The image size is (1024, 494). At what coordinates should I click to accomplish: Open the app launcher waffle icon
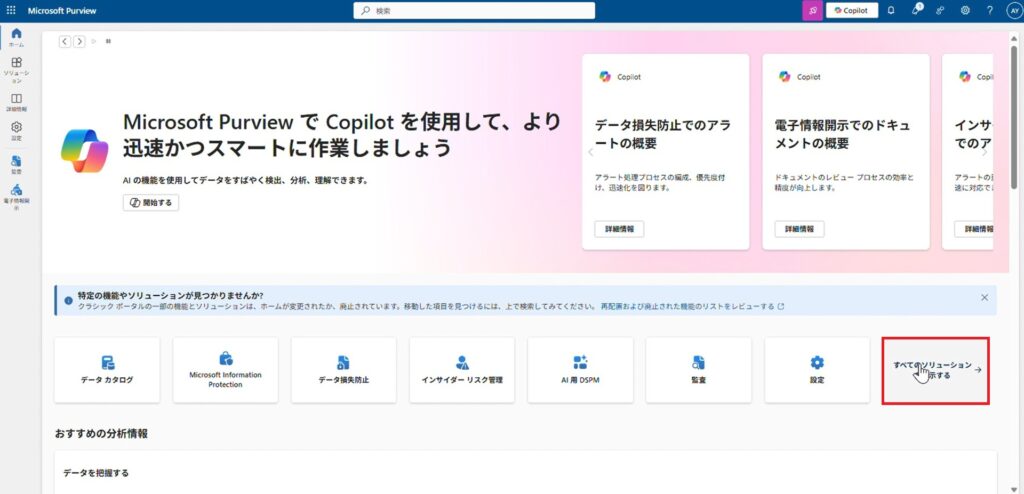pyautogui.click(x=11, y=10)
